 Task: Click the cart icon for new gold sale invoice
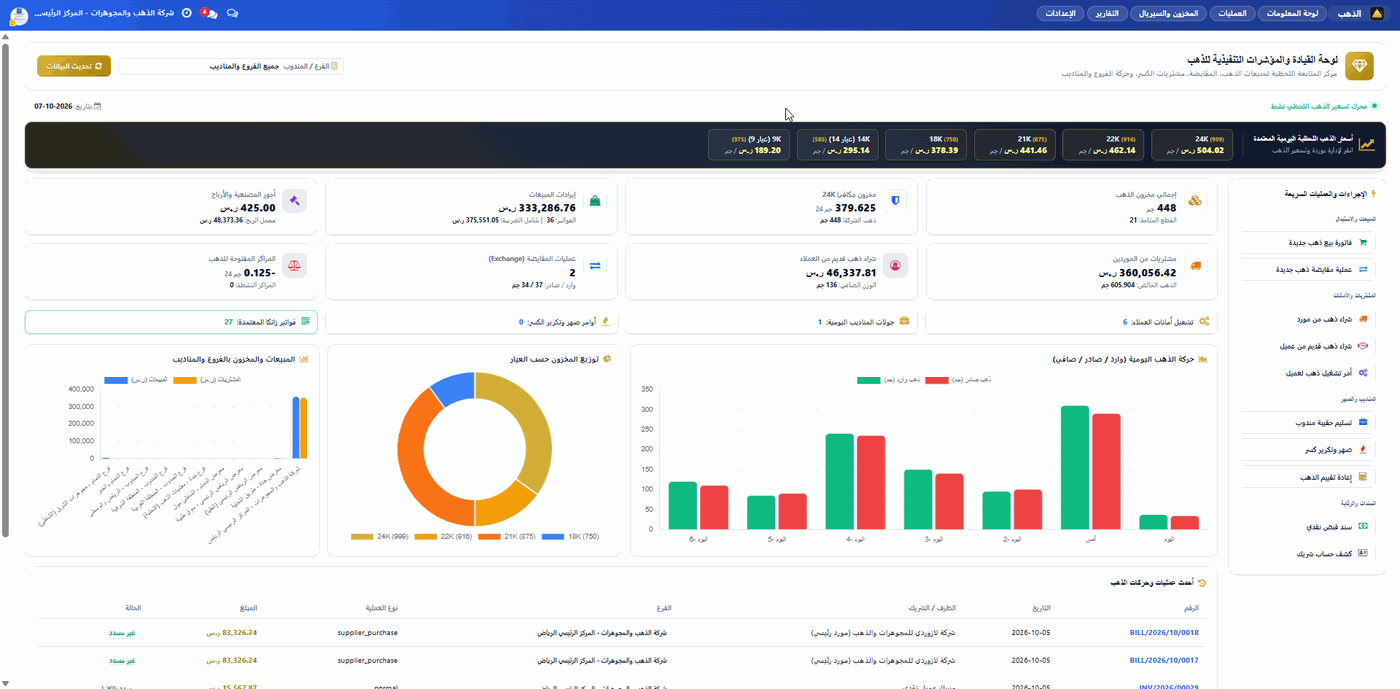coord(1362,242)
